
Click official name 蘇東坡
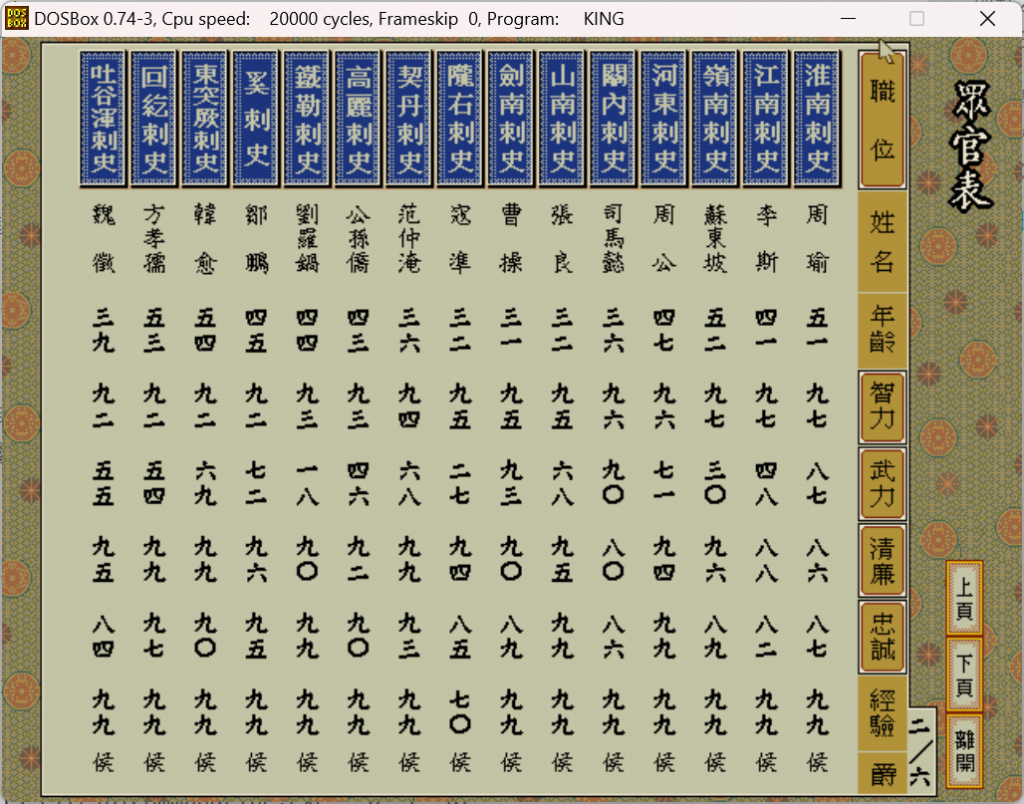[715, 238]
